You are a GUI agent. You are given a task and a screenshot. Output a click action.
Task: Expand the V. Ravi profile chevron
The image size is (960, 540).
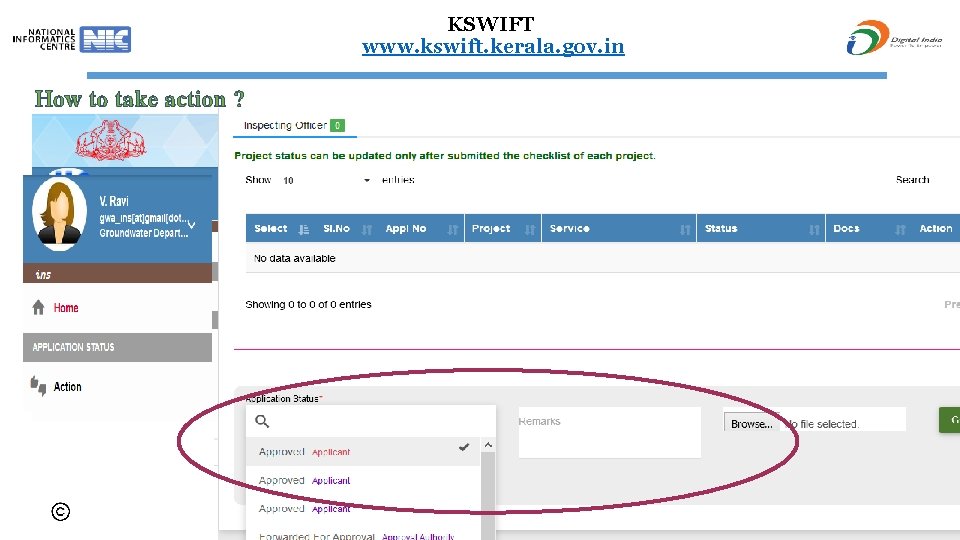click(192, 225)
